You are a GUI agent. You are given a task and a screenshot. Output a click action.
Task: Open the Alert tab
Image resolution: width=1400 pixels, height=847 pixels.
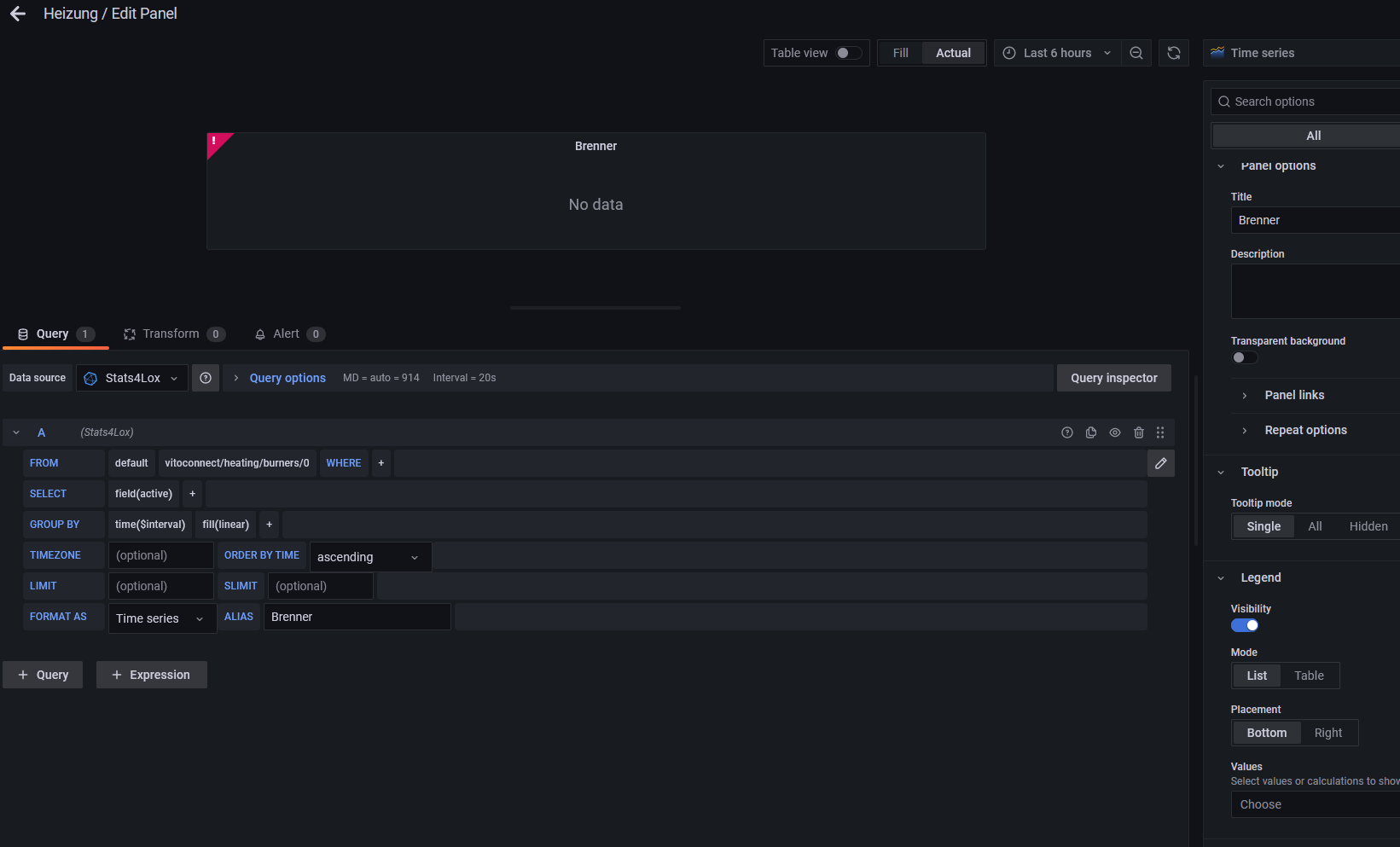click(x=288, y=334)
